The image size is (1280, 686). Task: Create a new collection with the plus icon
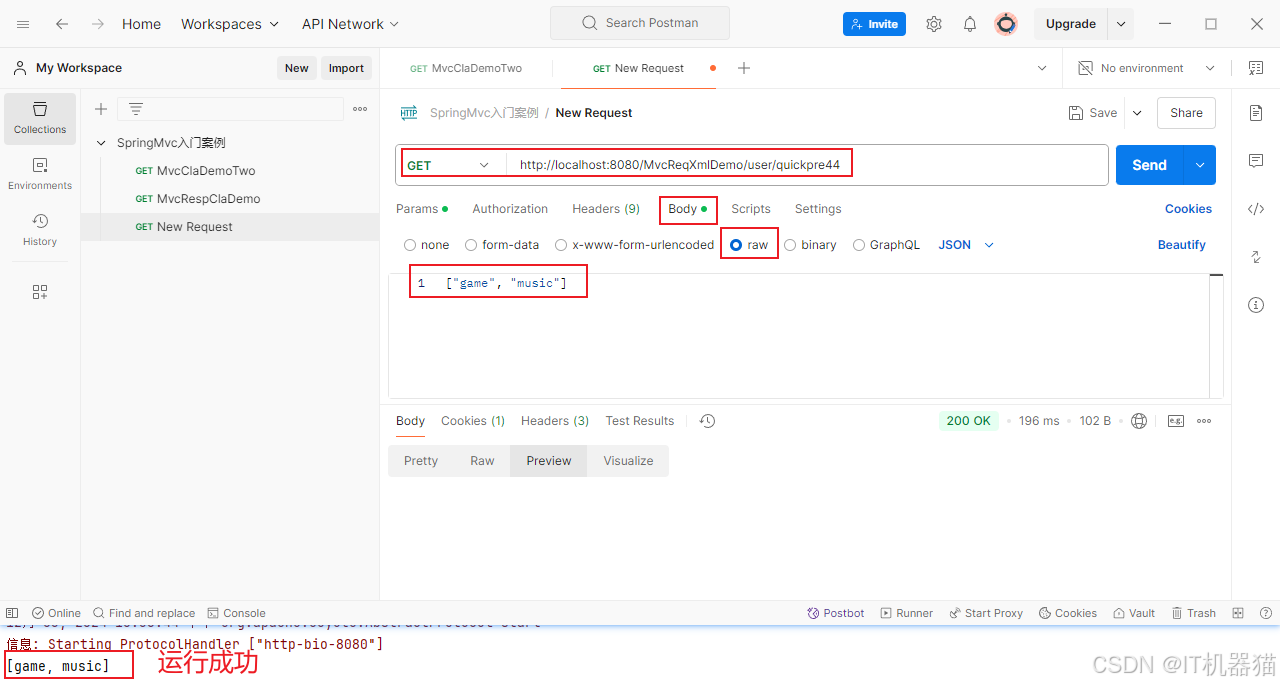point(100,109)
